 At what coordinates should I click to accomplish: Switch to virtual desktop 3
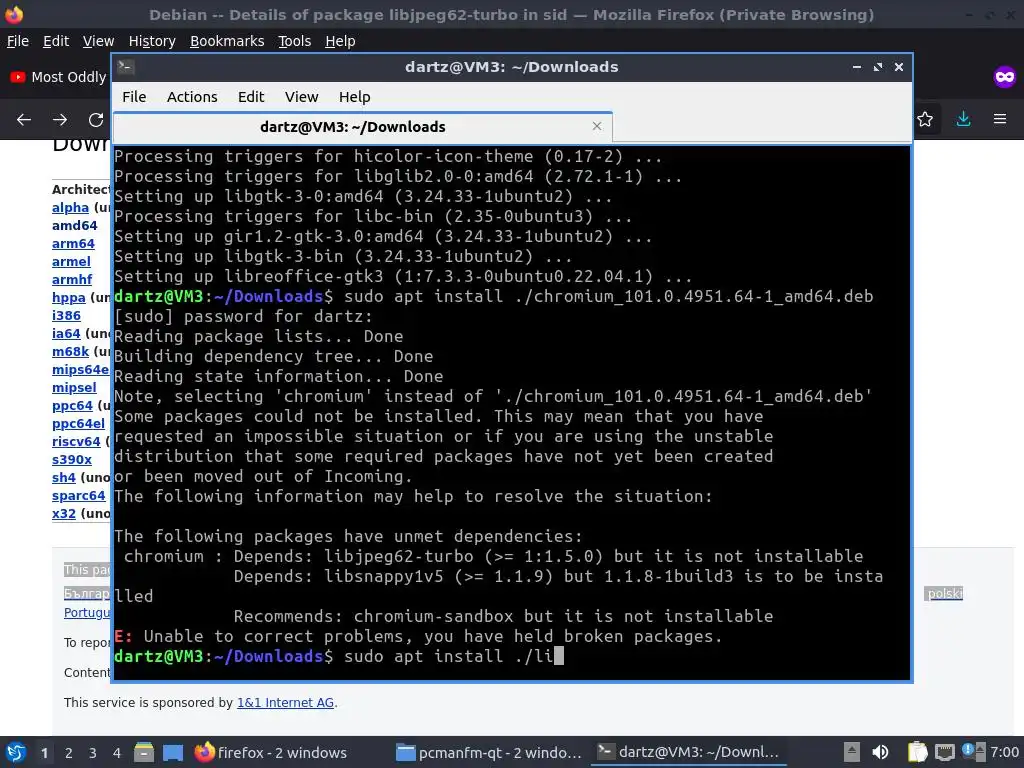(93, 753)
